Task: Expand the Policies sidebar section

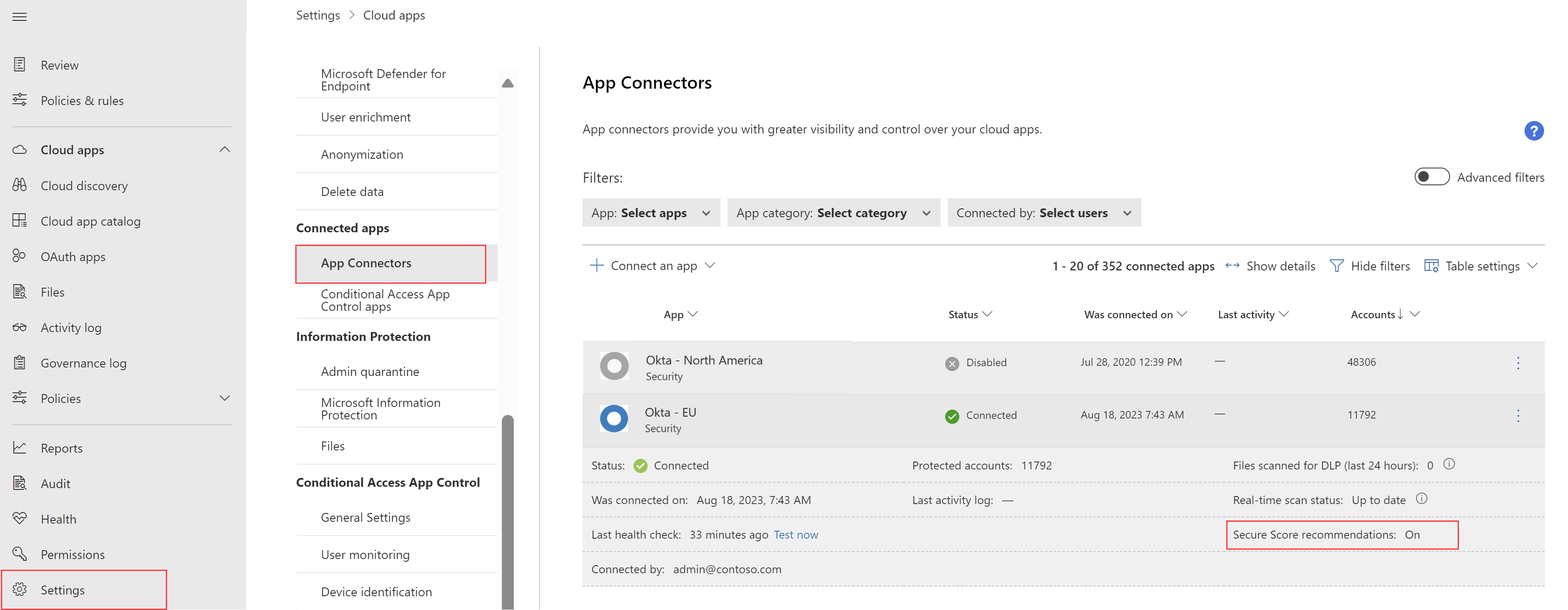Action: 225,398
